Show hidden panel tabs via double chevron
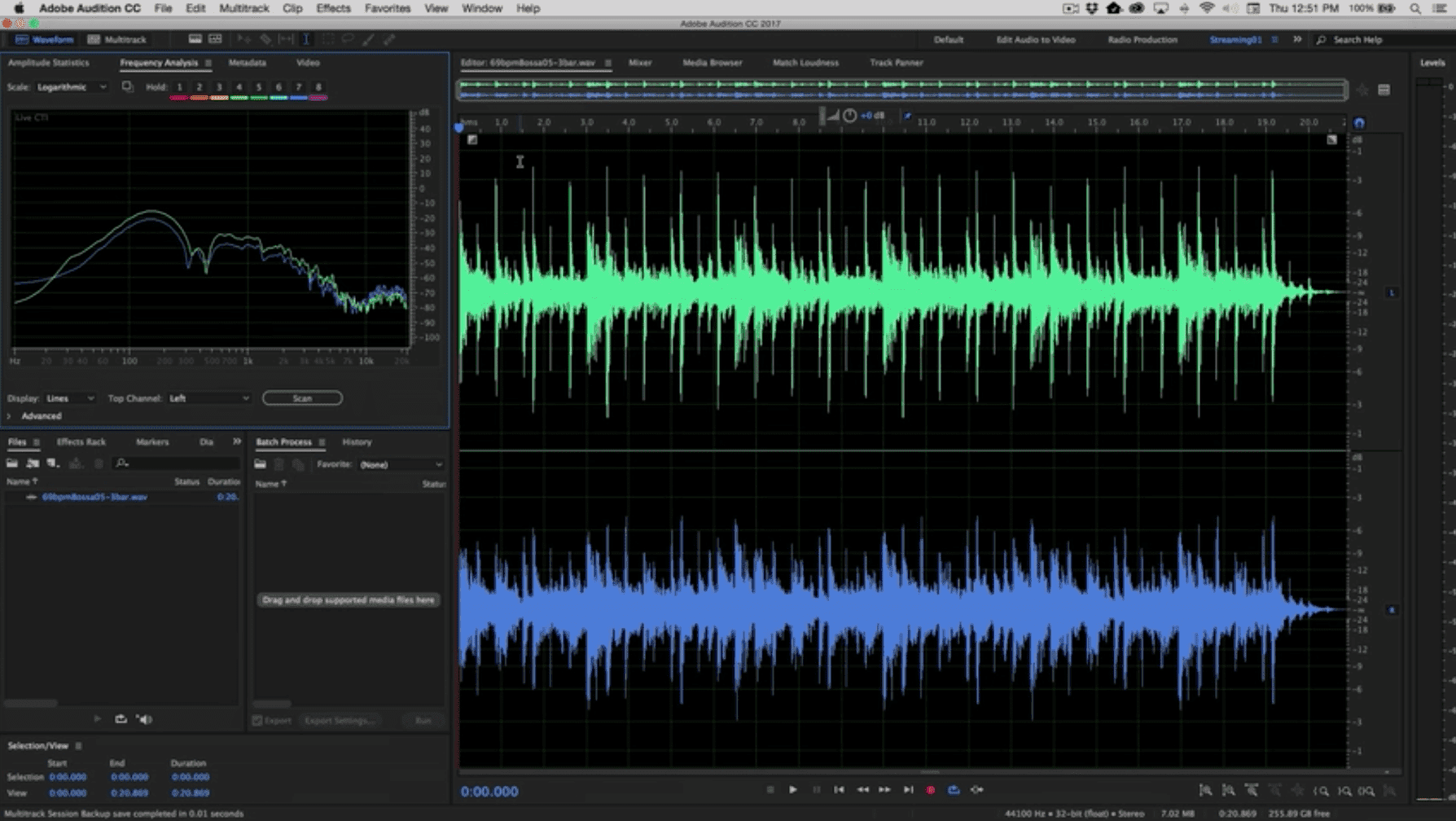The image size is (1456, 821). point(236,441)
